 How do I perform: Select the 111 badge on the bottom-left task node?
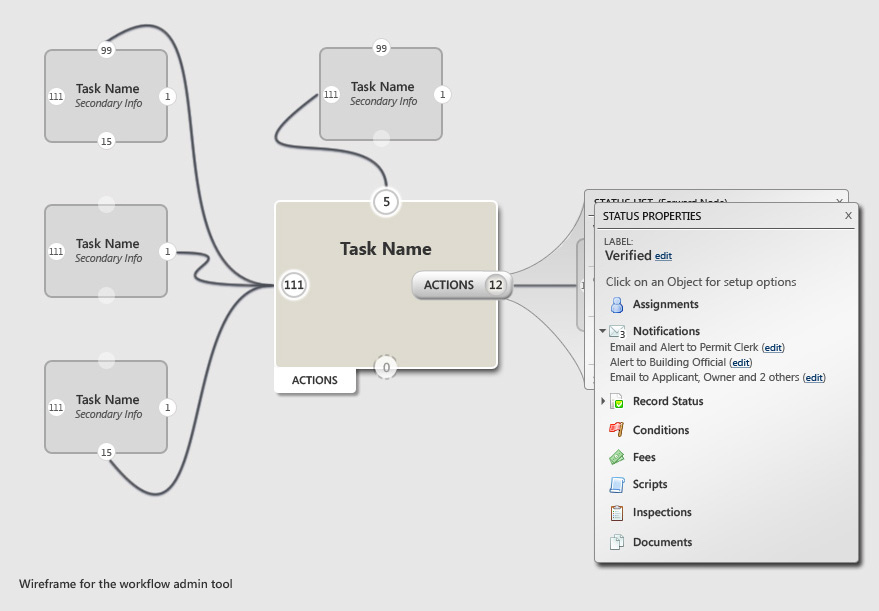(56, 408)
